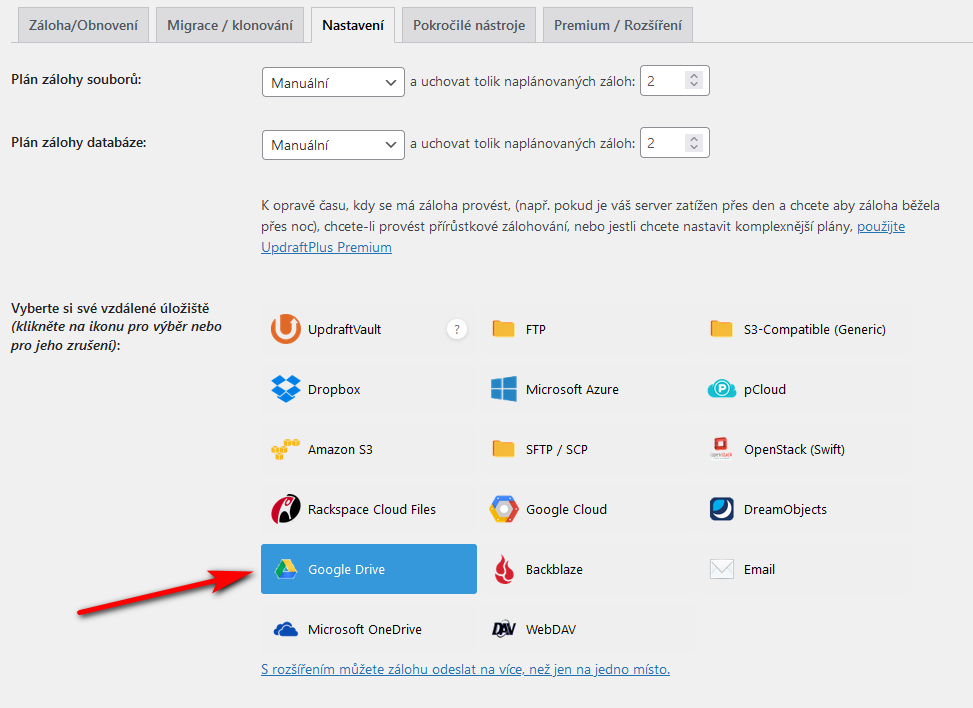
Task: Select the pCloud icon
Action: point(721,389)
